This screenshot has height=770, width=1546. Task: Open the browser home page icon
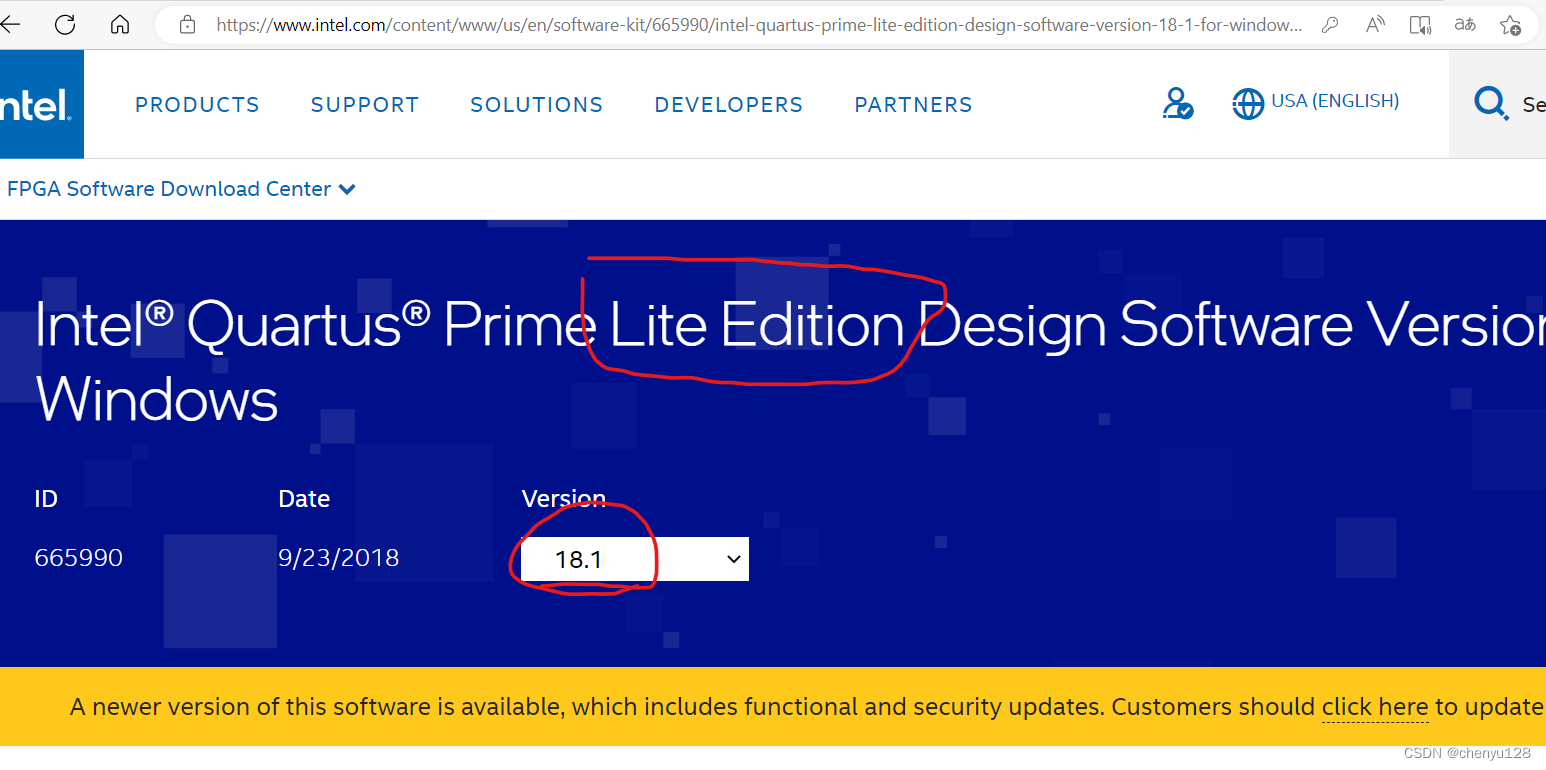120,25
